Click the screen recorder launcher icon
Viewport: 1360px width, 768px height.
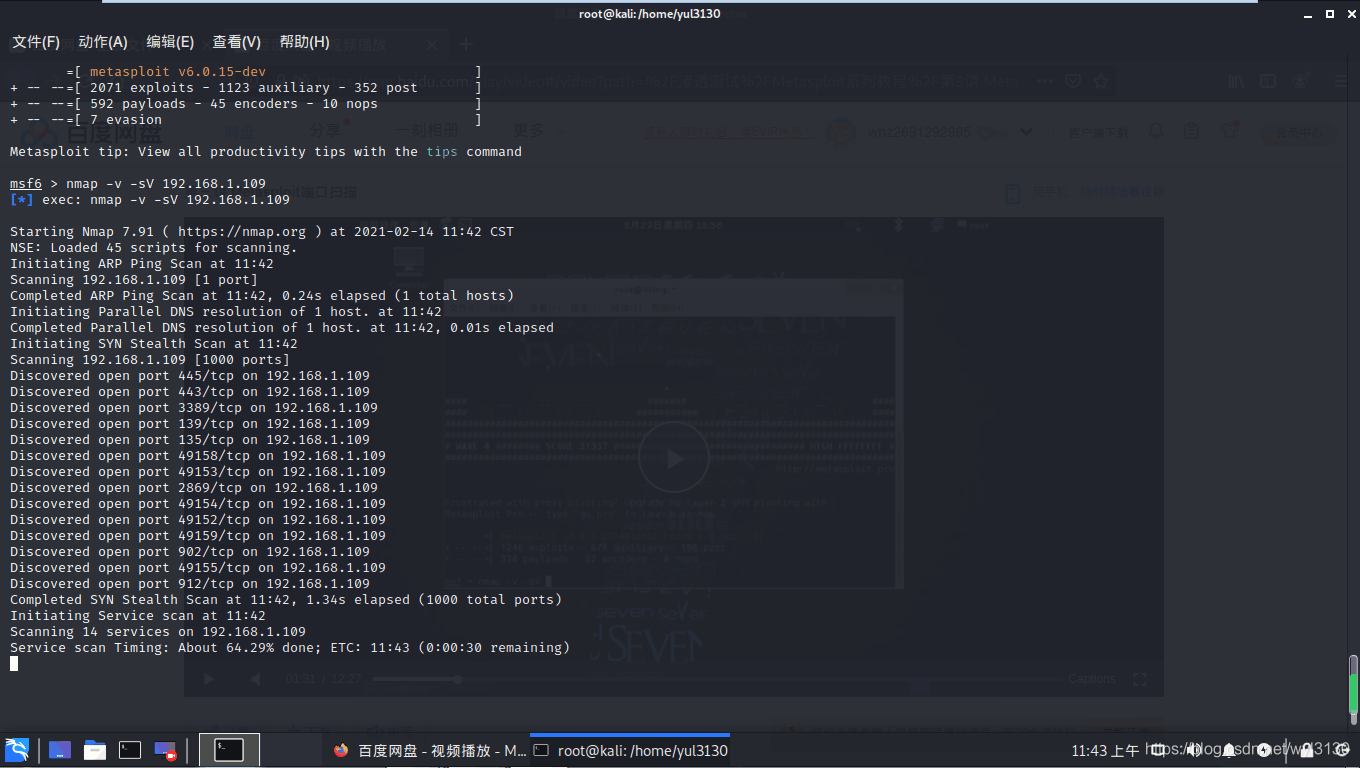coord(165,750)
